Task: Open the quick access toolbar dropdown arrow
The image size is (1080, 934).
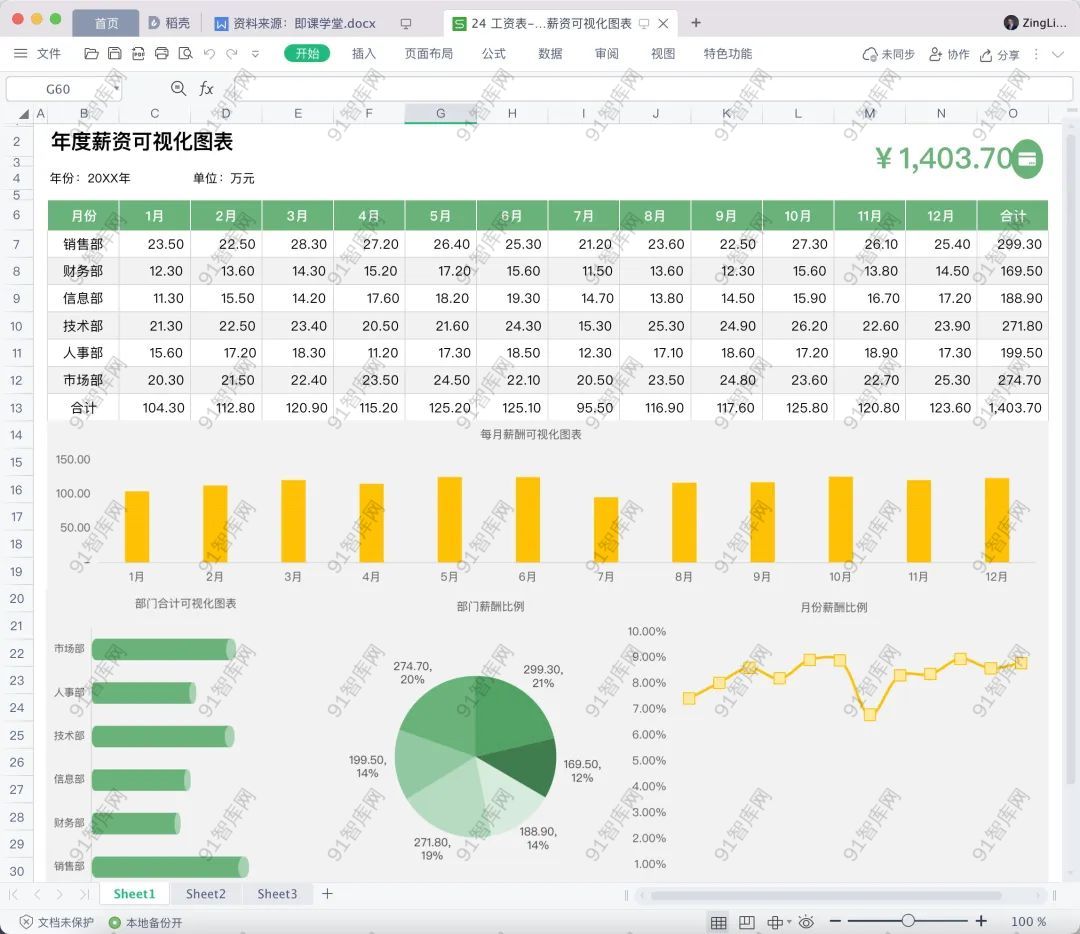Action: pyautogui.click(x=255, y=54)
